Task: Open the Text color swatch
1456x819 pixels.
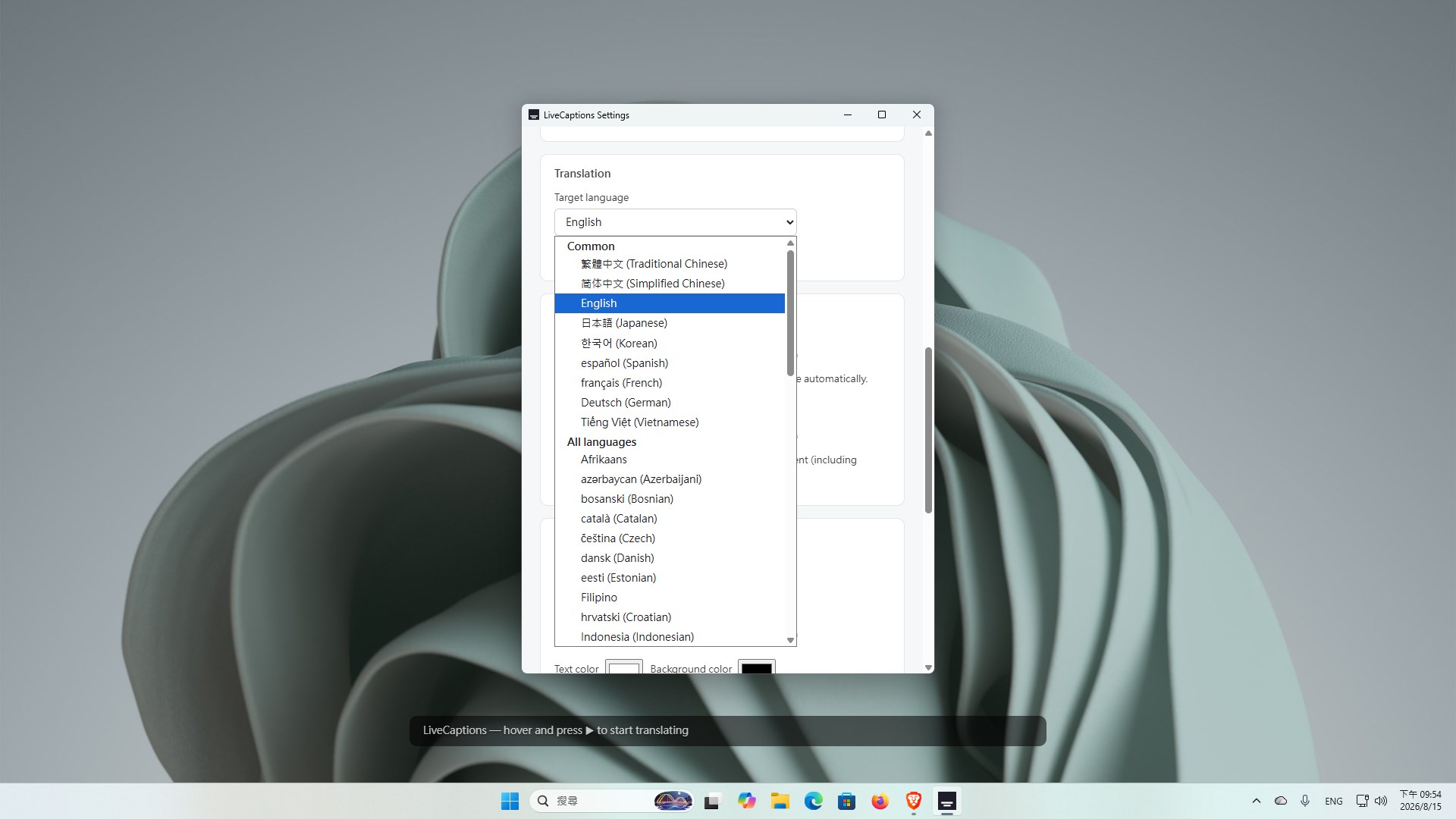Action: point(623,667)
